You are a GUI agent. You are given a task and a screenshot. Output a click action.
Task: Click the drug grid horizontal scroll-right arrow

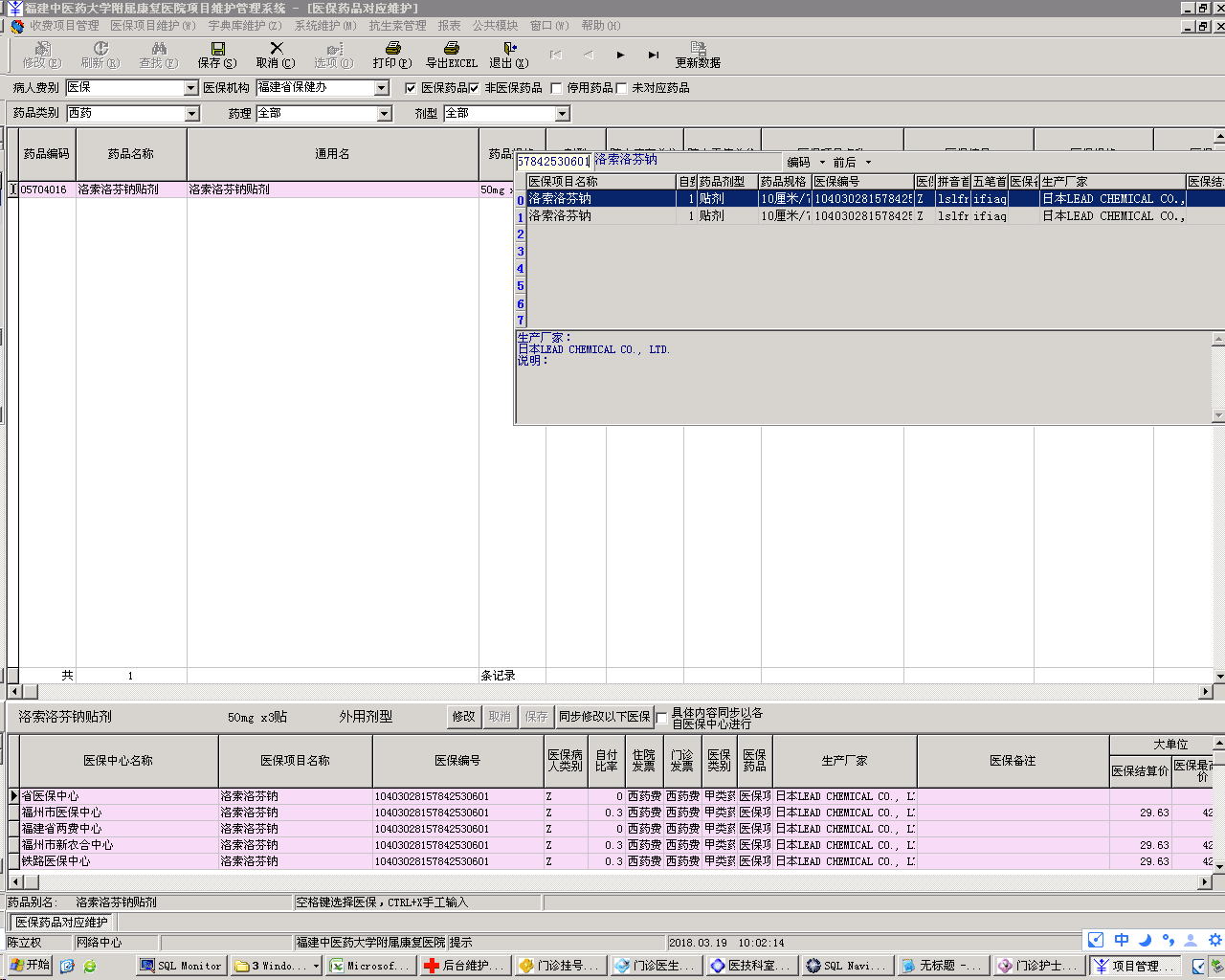point(1206,691)
